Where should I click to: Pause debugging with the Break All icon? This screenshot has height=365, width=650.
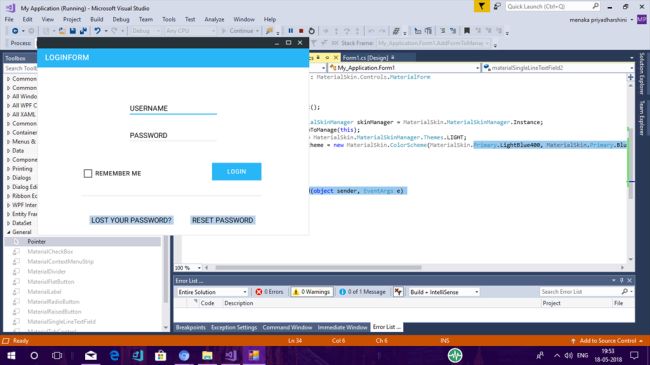(291, 31)
